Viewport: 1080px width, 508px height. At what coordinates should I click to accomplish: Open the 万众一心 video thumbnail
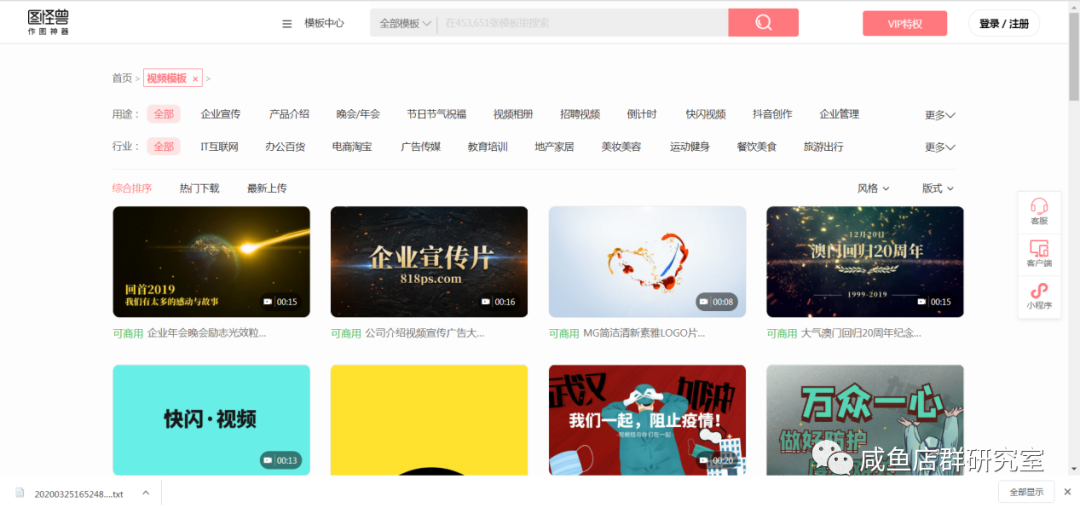point(865,420)
